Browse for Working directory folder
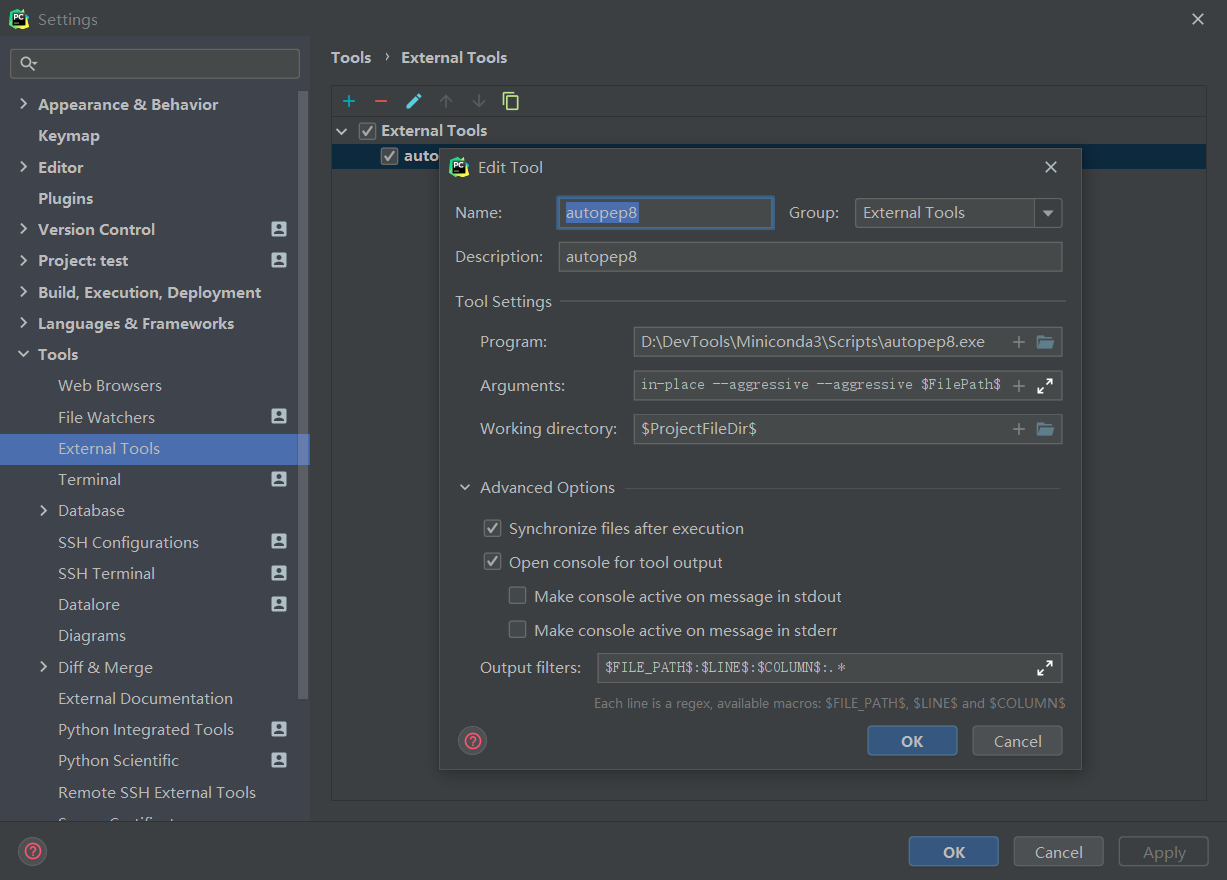The image size is (1227, 880). [x=1045, y=429]
